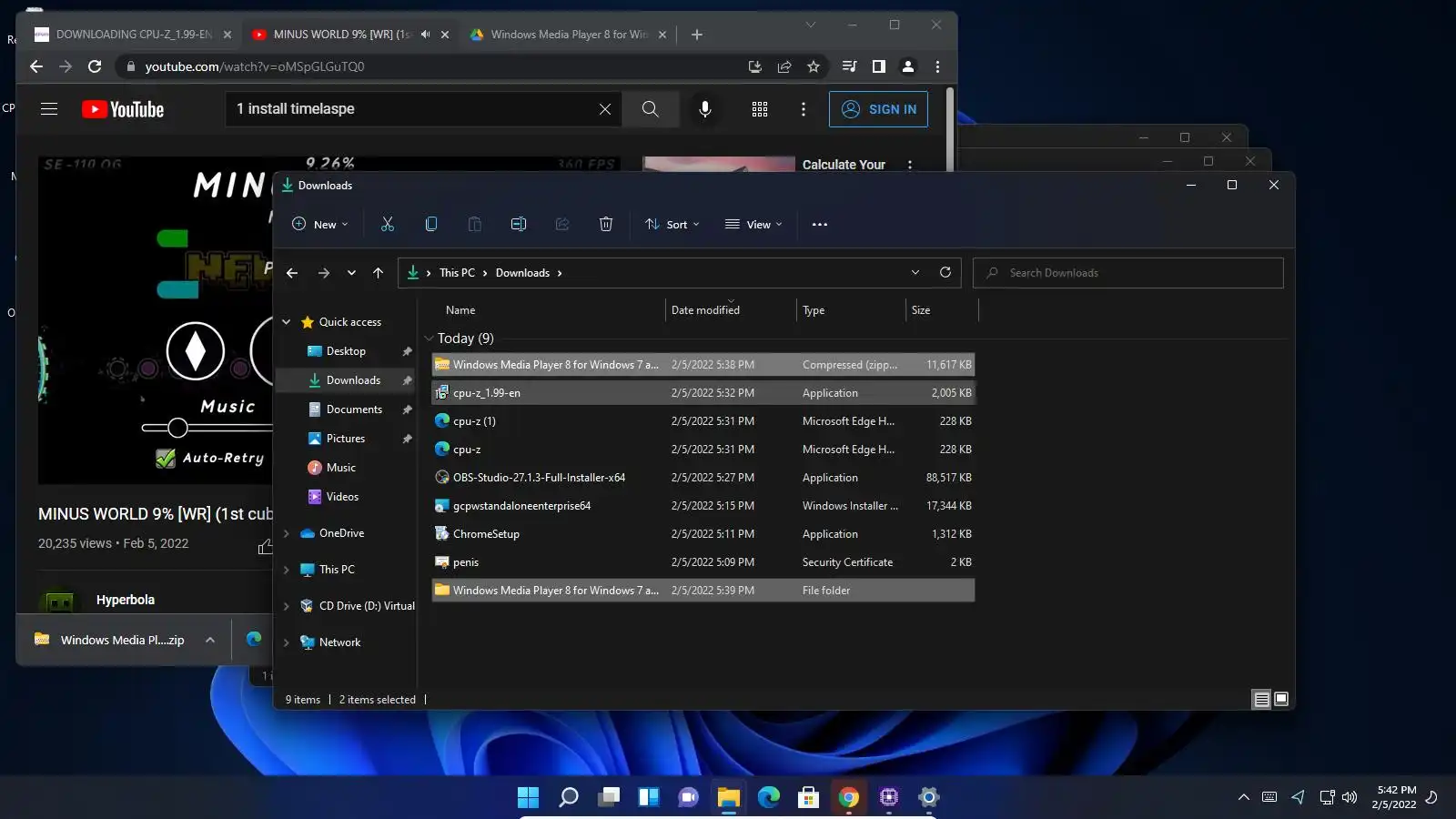
Task: Expand the address bar history dropdown
Action: point(915,273)
